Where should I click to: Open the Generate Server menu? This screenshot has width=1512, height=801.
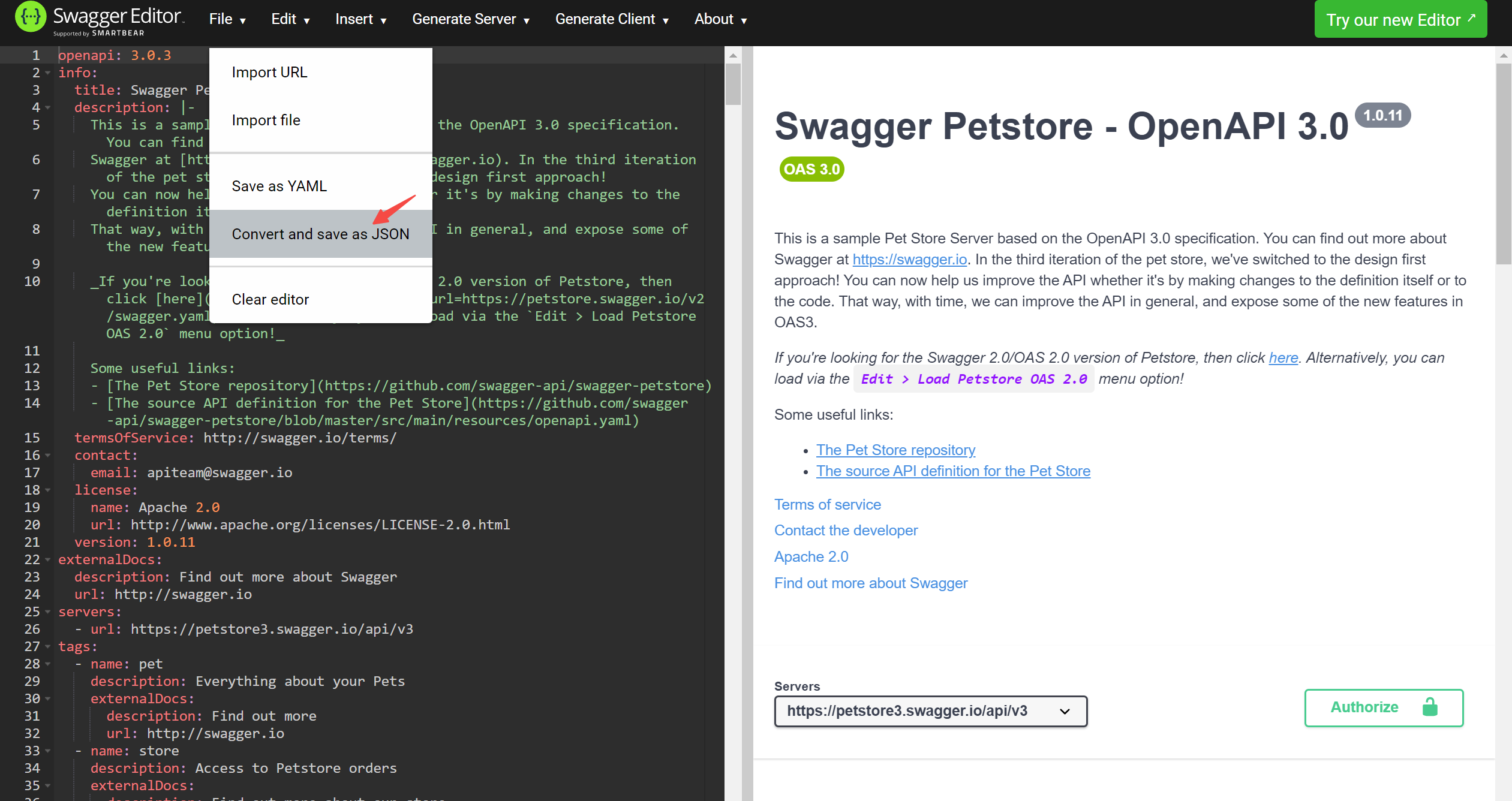[x=470, y=19]
